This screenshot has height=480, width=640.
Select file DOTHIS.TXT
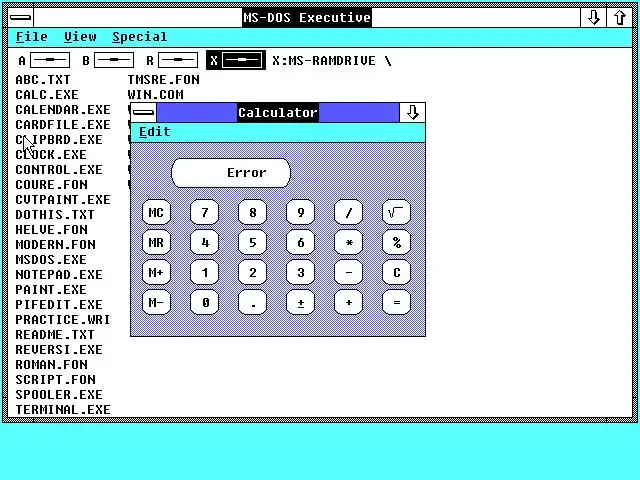[x=55, y=215]
